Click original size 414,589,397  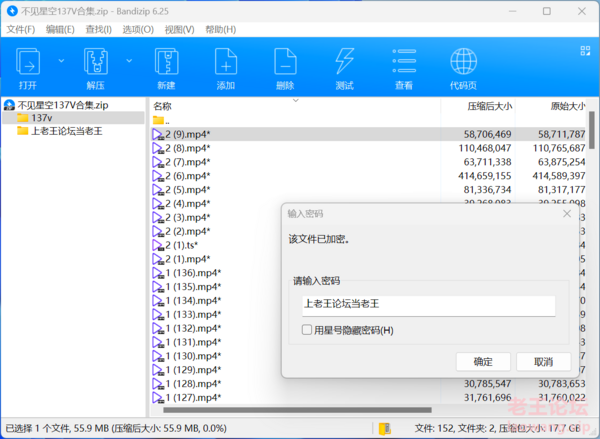[x=559, y=176]
